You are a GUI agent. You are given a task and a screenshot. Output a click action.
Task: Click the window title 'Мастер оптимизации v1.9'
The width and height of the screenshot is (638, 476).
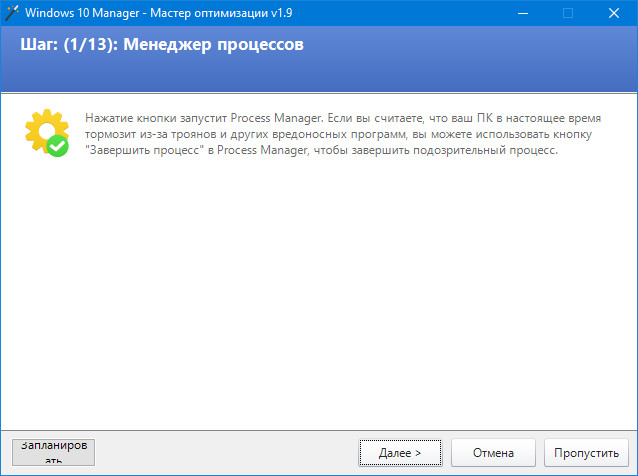[x=221, y=13]
